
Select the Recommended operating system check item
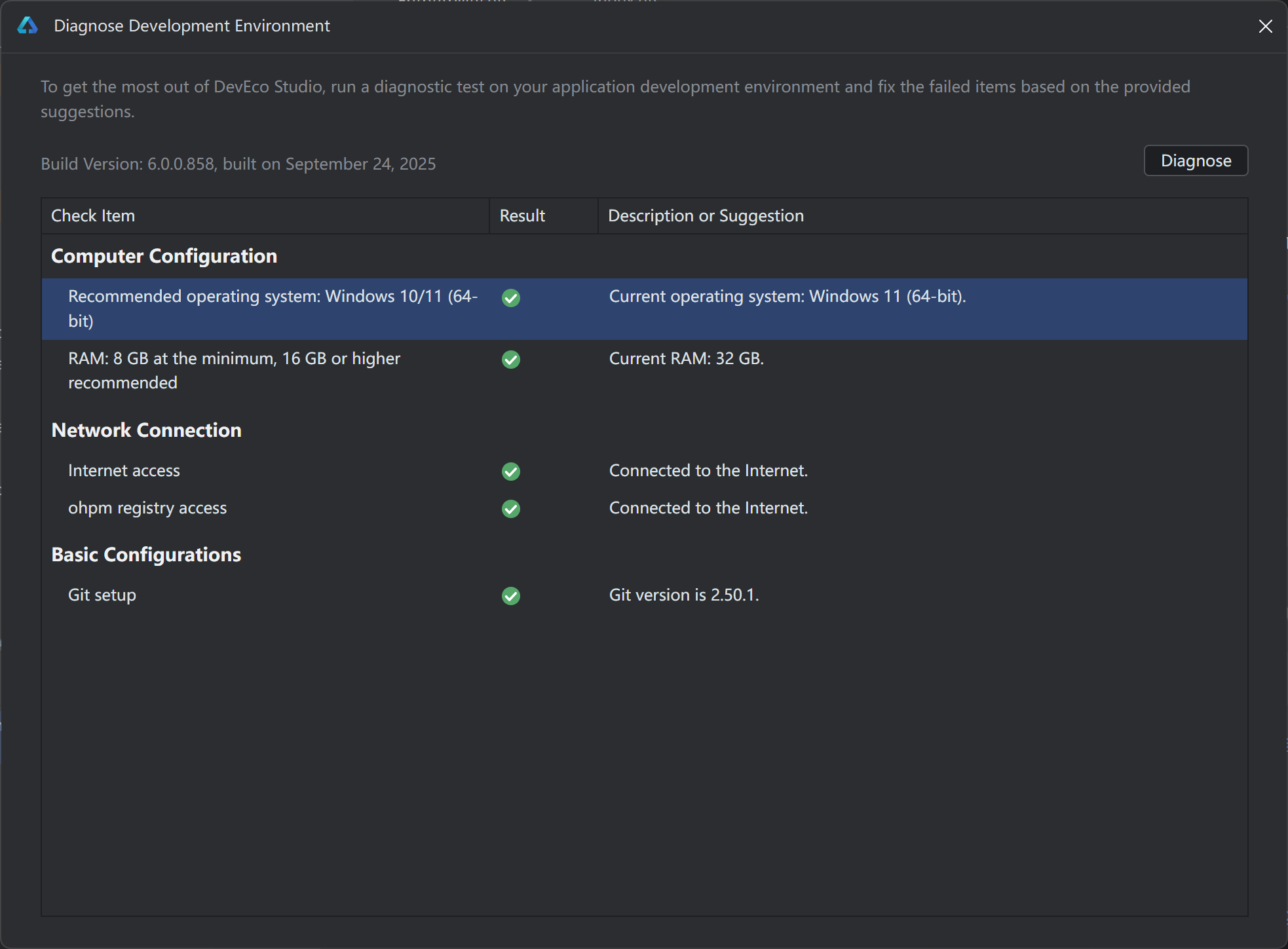273,308
